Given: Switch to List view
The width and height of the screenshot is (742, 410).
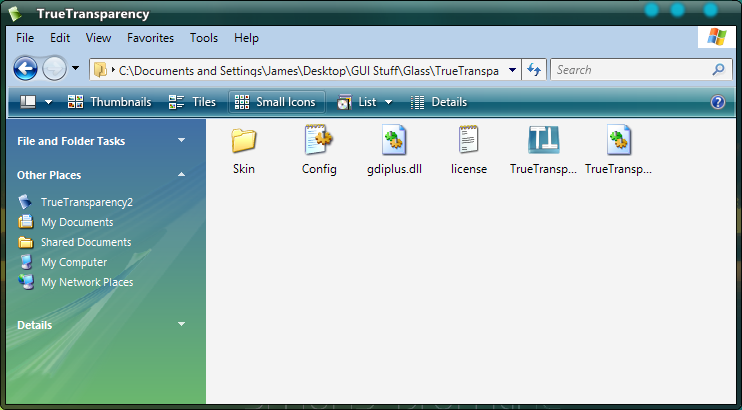Looking at the screenshot, I should [x=357, y=102].
